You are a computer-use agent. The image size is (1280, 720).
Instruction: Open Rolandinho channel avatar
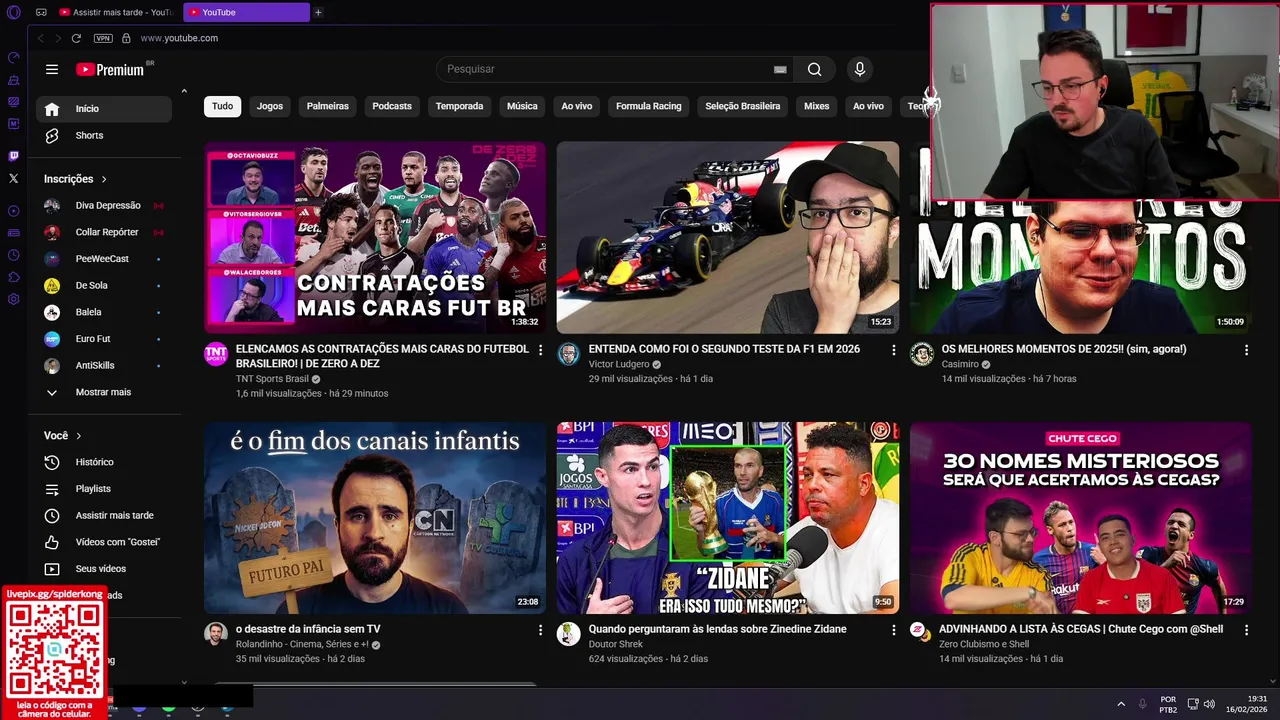tap(216, 634)
